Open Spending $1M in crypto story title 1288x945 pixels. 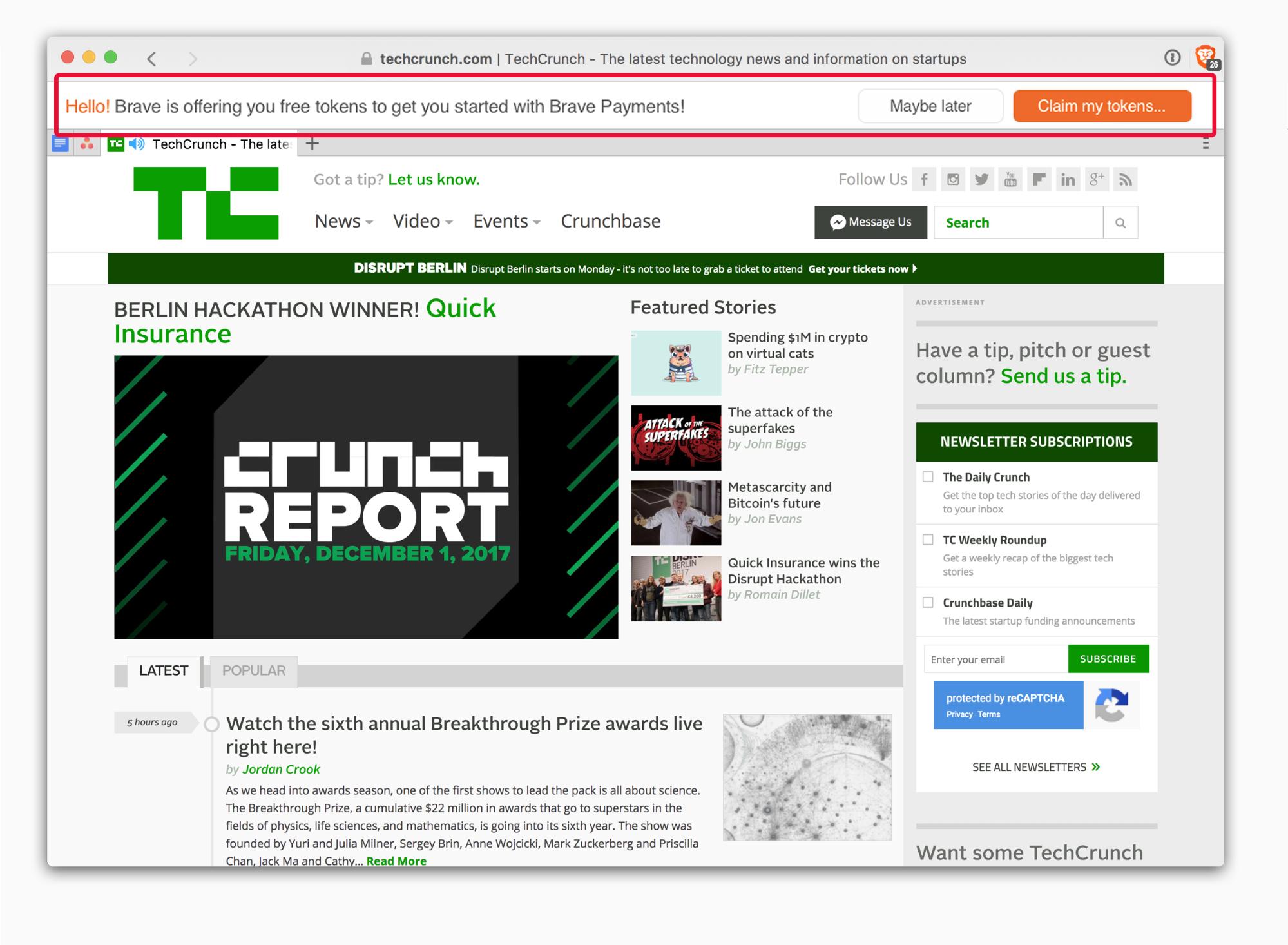coord(798,346)
